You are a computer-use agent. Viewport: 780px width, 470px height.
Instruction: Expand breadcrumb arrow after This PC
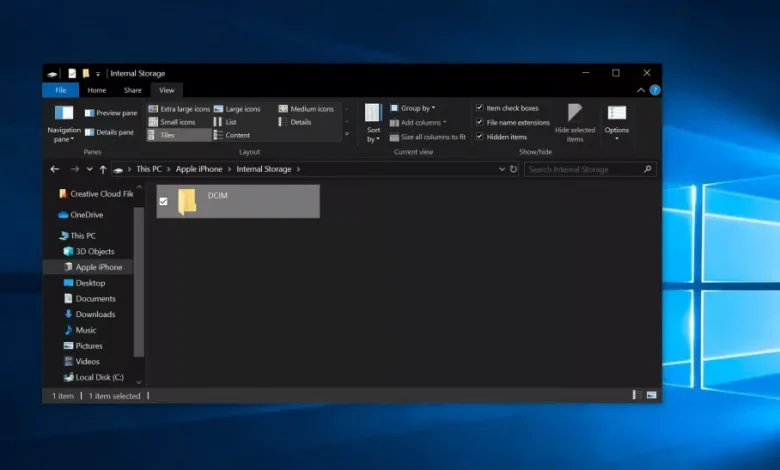169,169
